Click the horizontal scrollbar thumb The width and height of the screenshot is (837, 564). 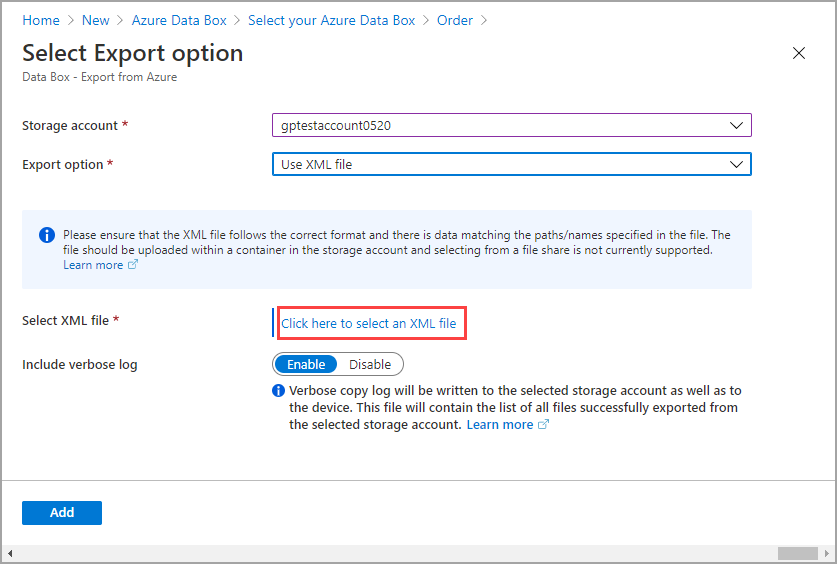tap(798, 554)
